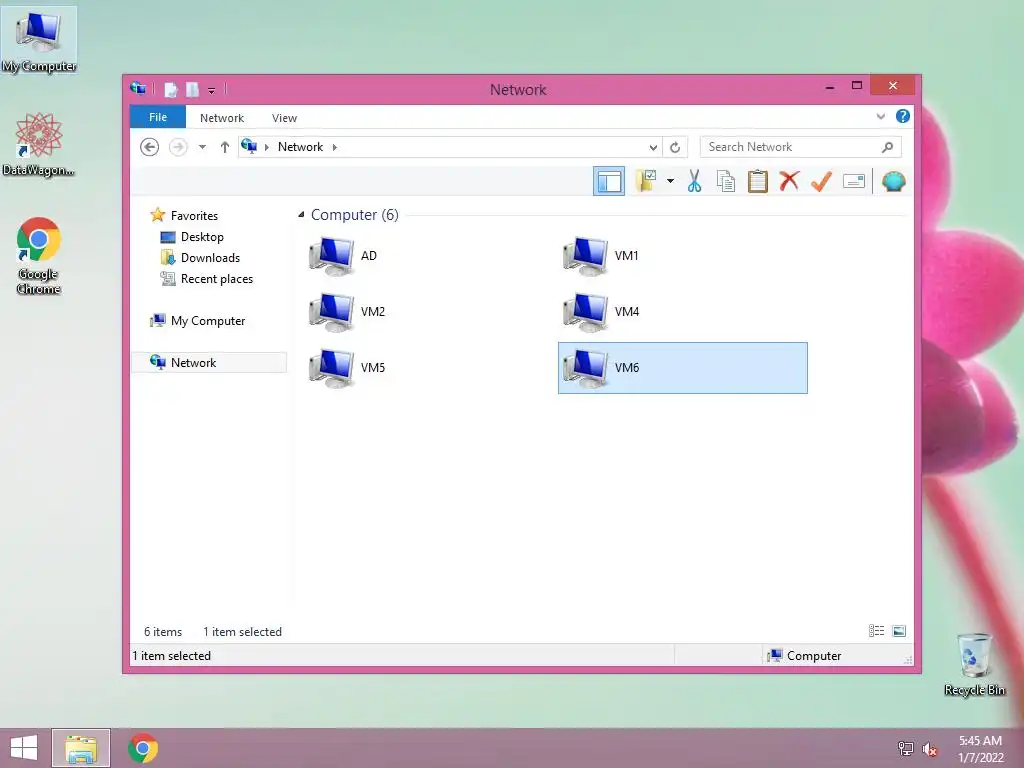Refresh the Network view

[675, 147]
